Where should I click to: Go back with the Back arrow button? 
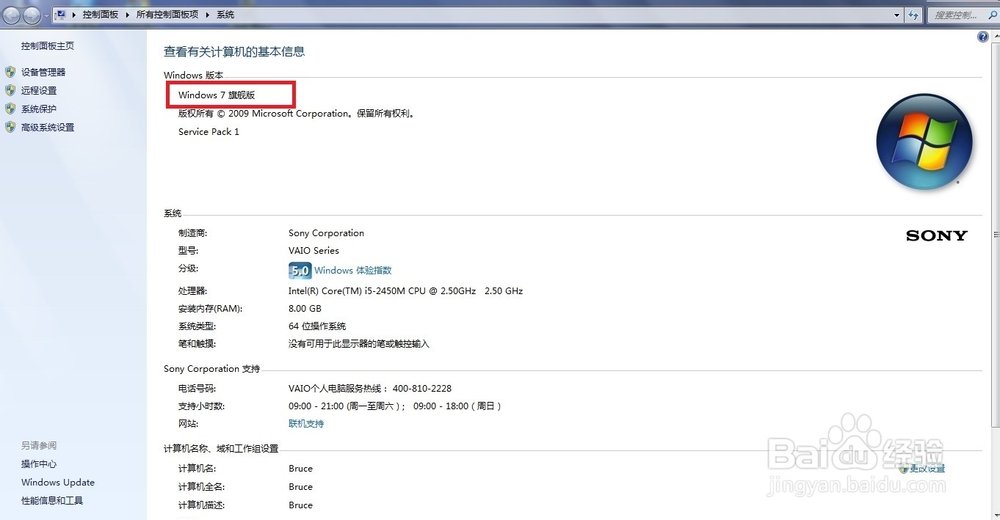pos(11,15)
